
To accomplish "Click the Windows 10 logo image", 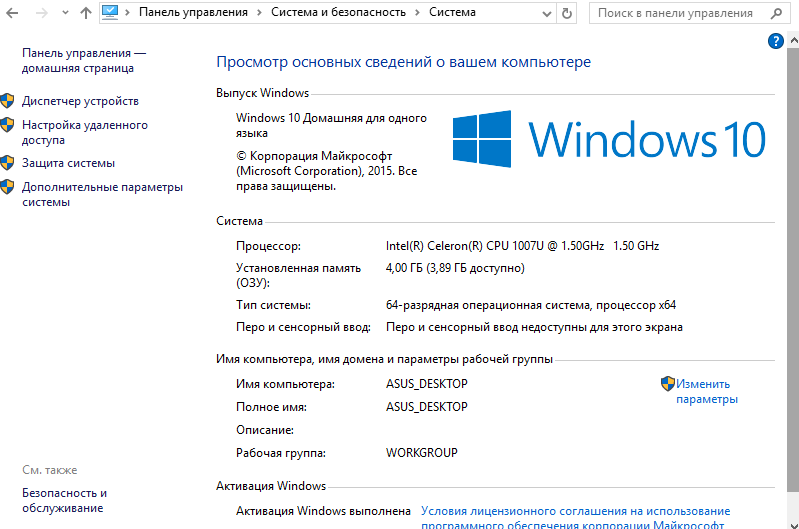I will pos(609,139).
